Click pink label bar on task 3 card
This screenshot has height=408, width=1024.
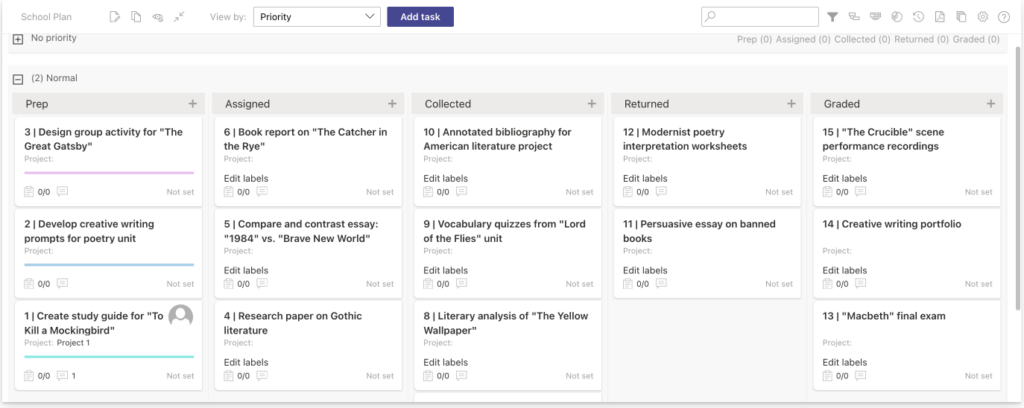(109, 173)
